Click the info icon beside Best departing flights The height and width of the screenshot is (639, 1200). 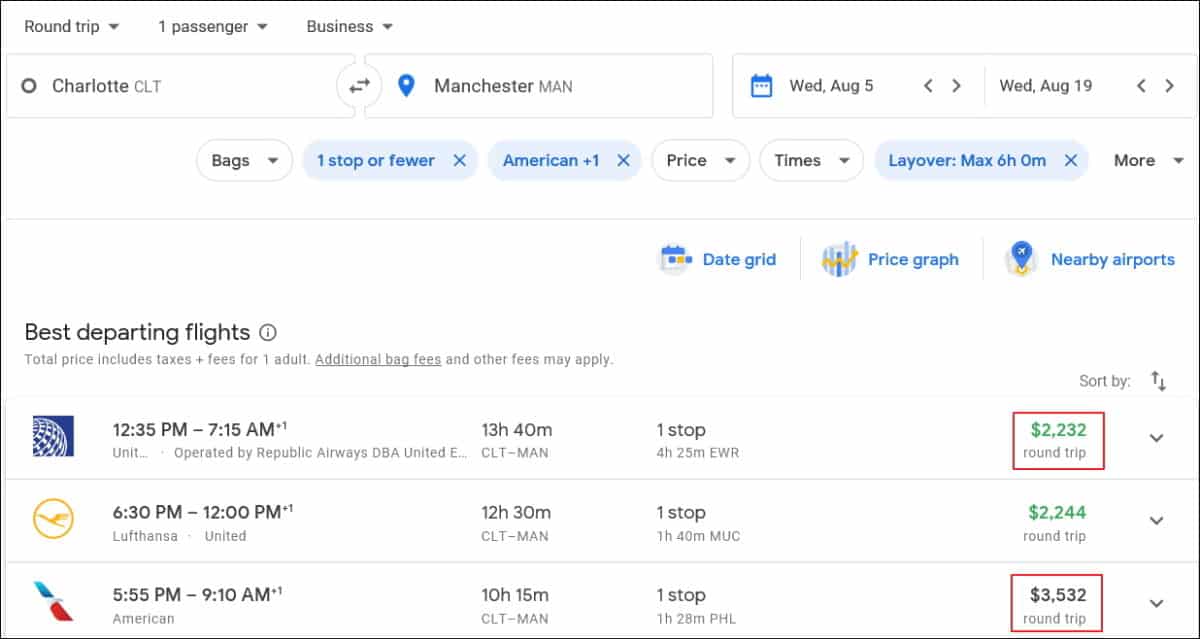point(268,332)
